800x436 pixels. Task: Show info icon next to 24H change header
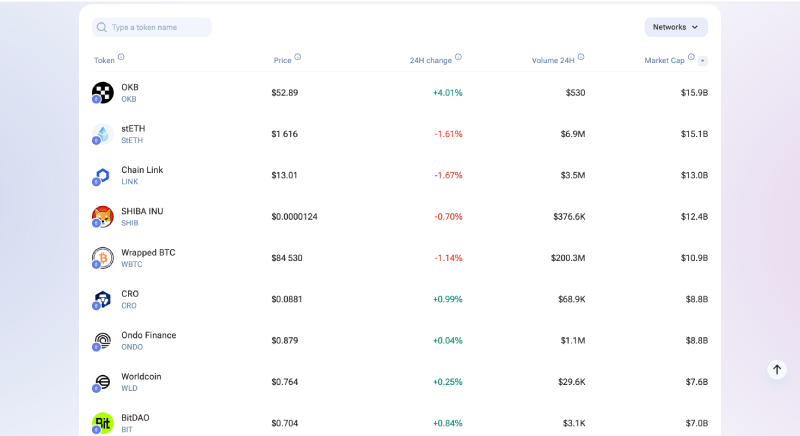(x=458, y=57)
